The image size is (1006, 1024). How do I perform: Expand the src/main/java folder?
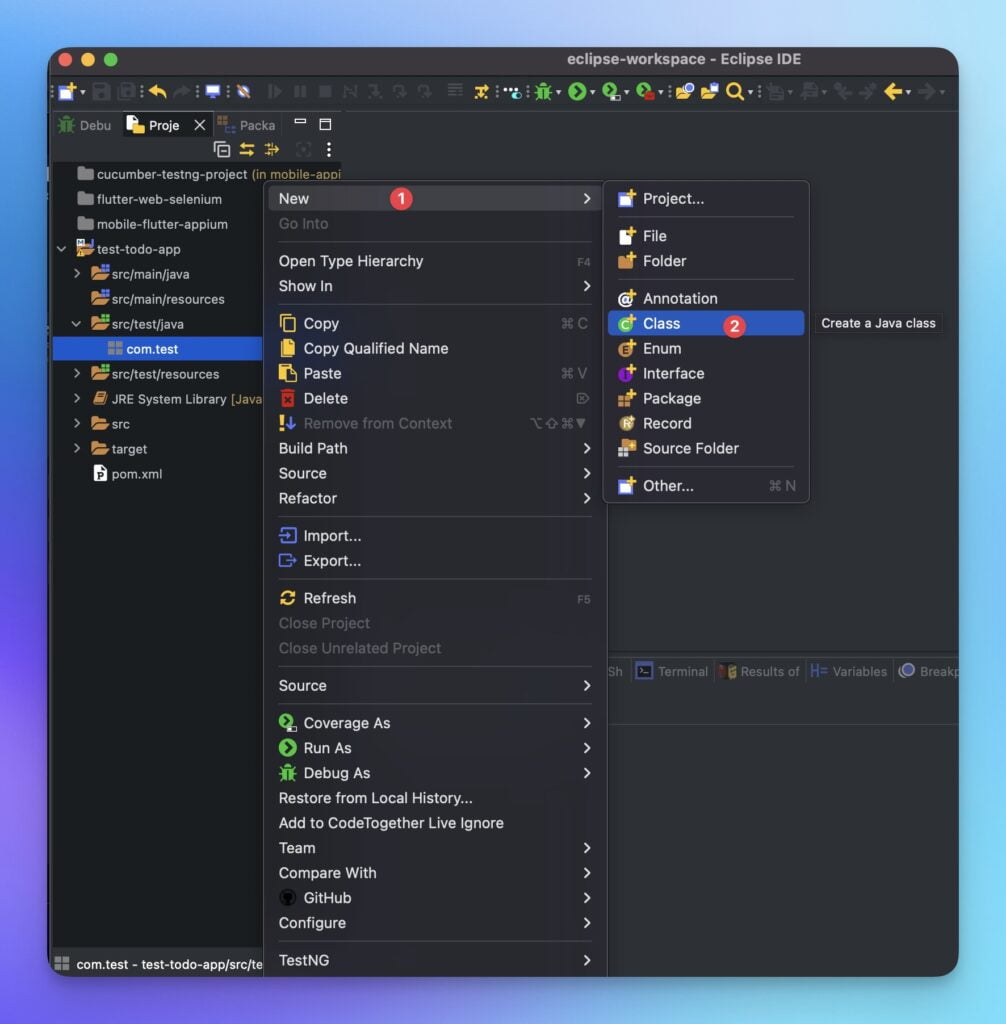coord(77,274)
